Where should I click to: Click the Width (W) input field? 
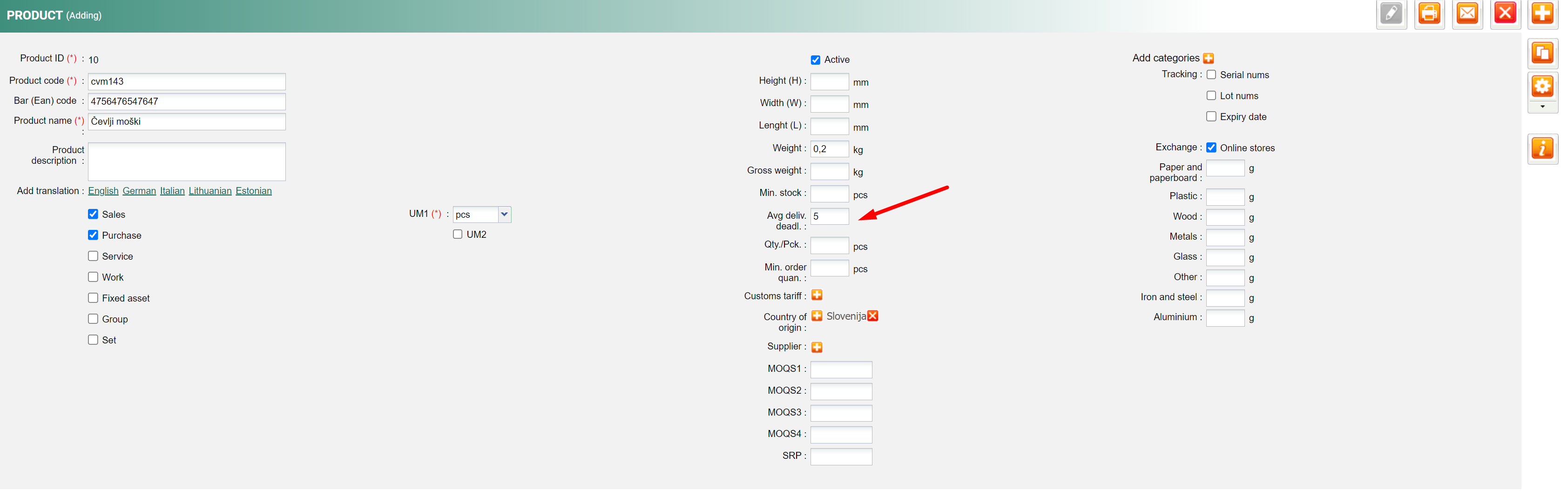(x=830, y=104)
